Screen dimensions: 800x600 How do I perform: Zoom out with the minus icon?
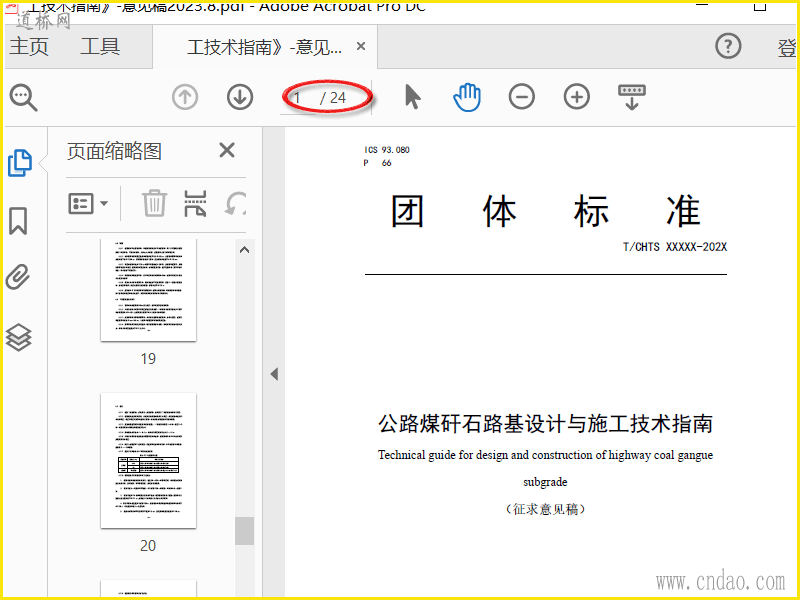tap(521, 97)
